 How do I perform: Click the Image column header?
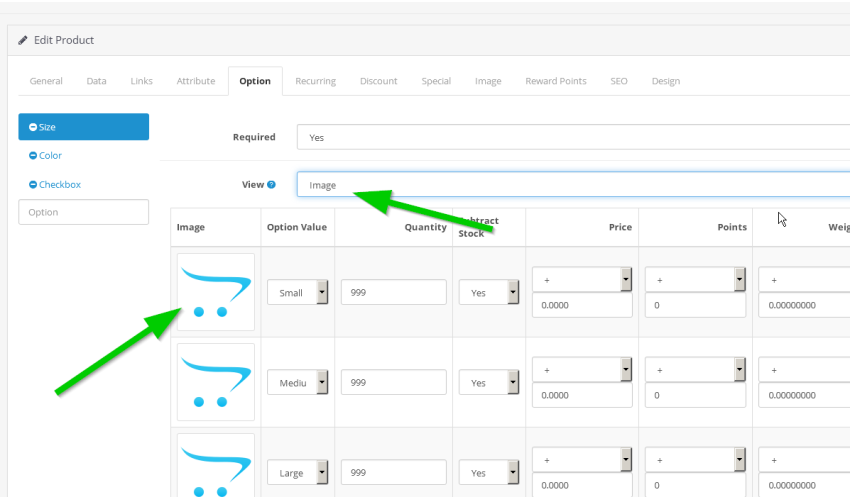tap(191, 227)
